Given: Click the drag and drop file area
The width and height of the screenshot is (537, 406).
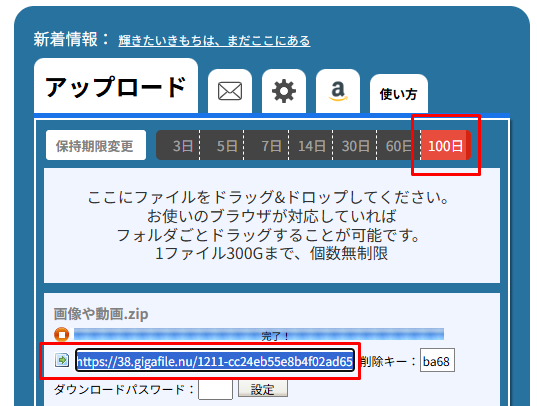Looking at the screenshot, I should [272, 225].
